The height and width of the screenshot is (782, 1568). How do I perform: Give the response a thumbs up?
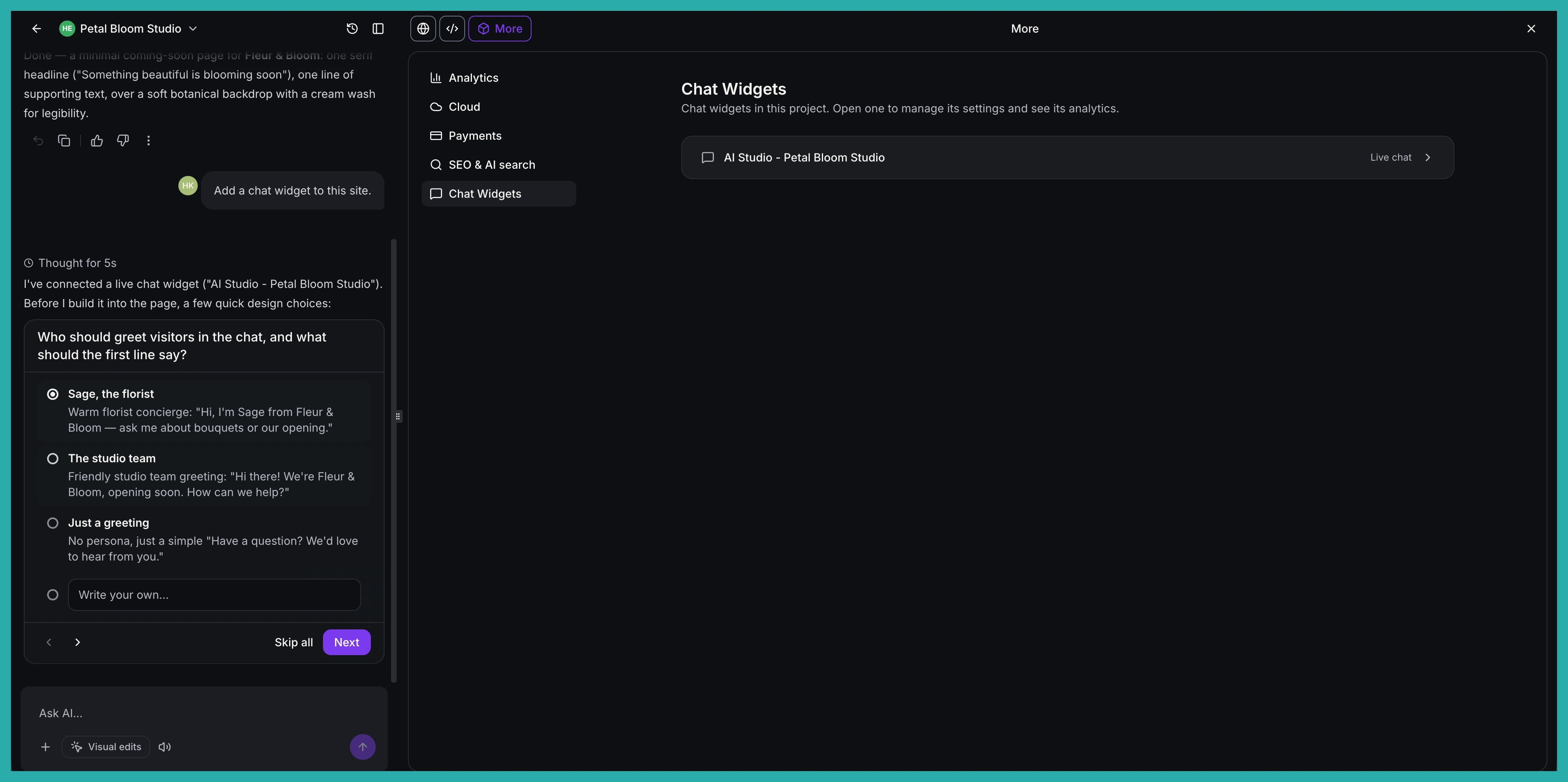(x=97, y=141)
